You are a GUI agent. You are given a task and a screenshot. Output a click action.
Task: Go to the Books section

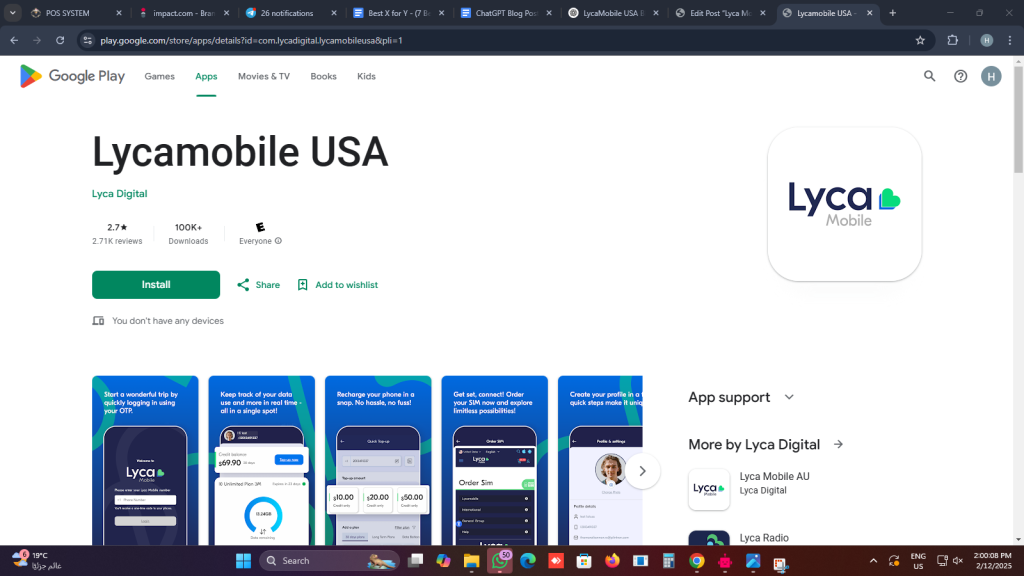coord(323,76)
